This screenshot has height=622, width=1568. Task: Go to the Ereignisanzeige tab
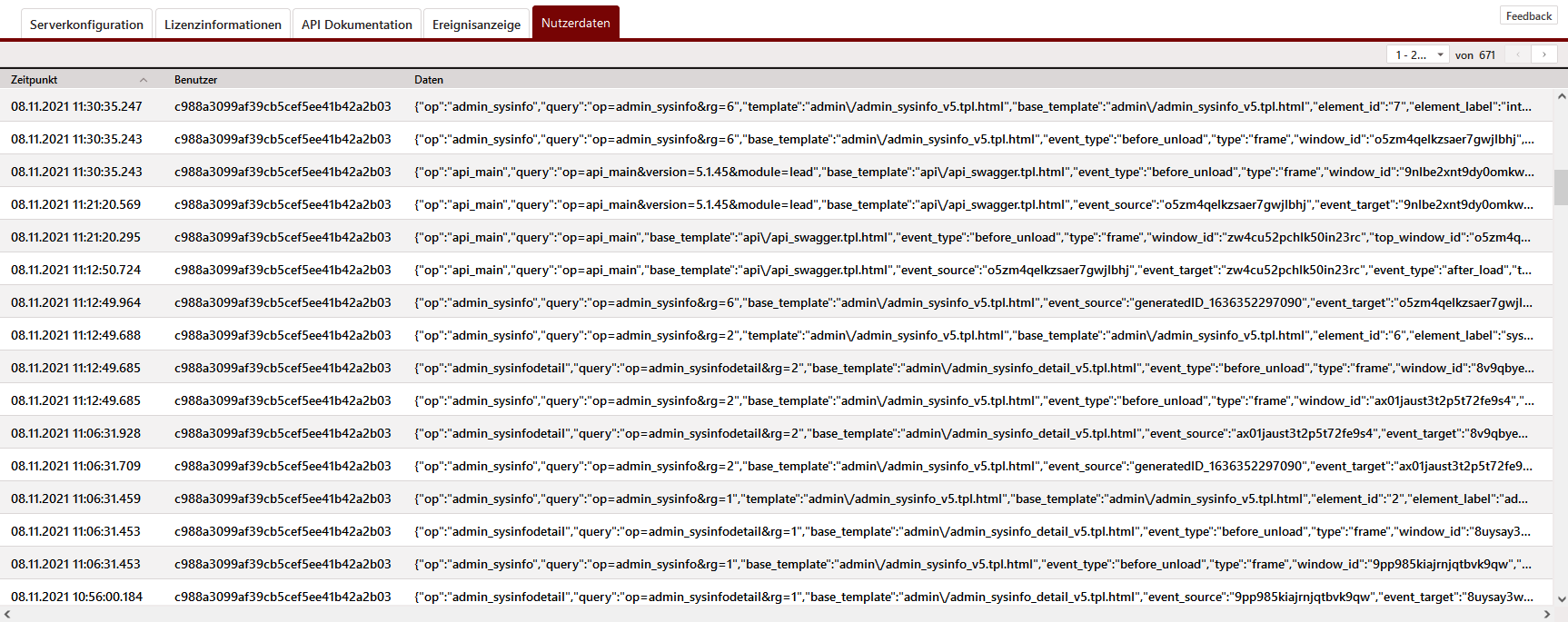[x=476, y=25]
